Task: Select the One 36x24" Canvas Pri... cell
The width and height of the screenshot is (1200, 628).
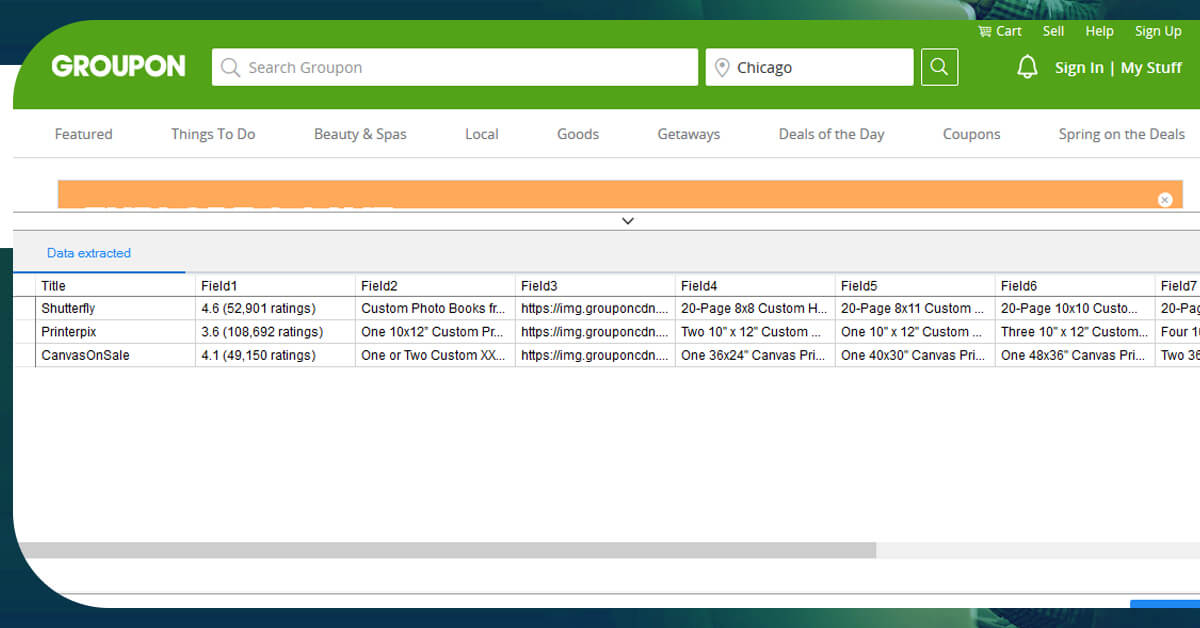Action: (755, 355)
